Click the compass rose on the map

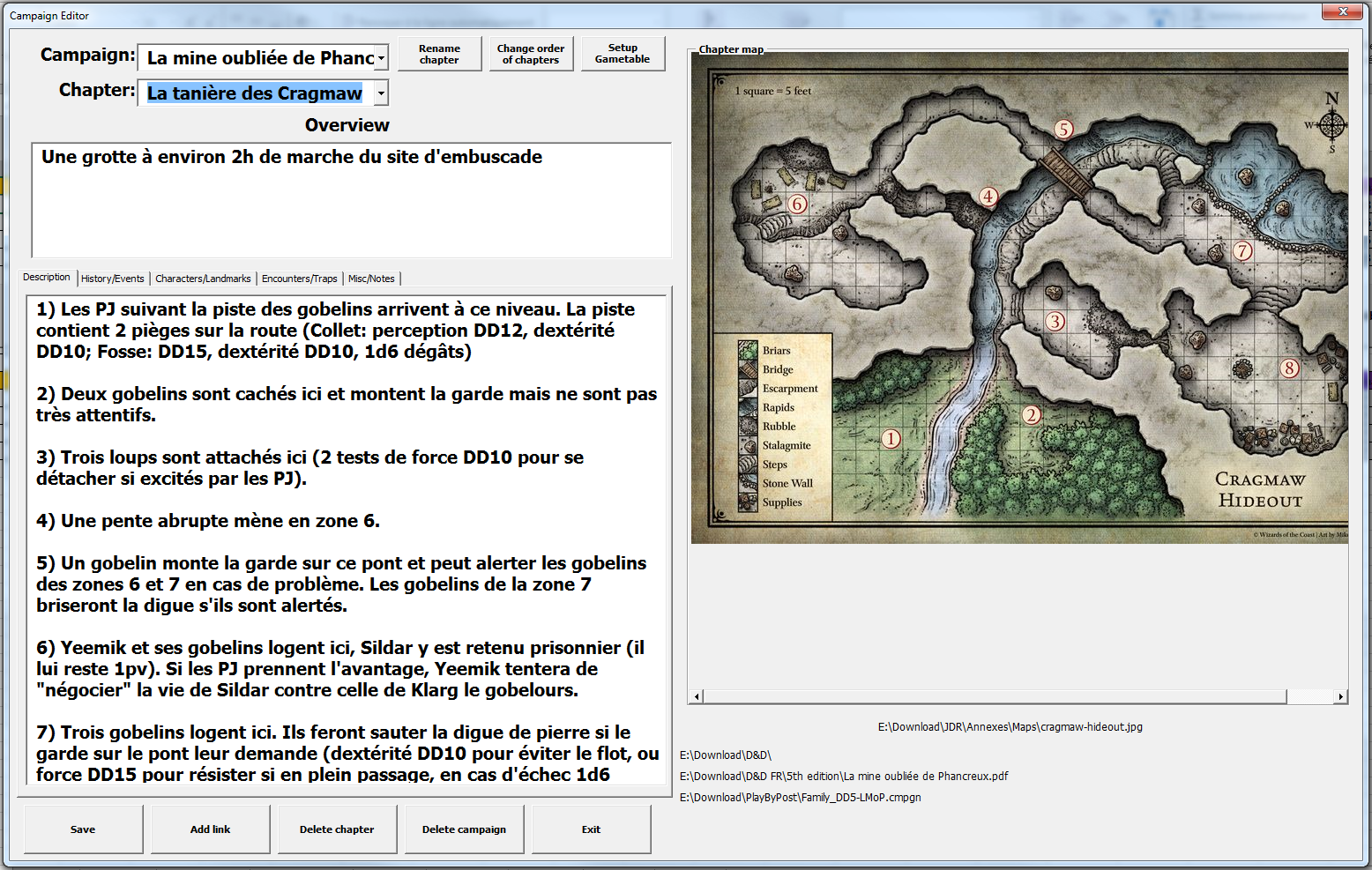(x=1331, y=124)
